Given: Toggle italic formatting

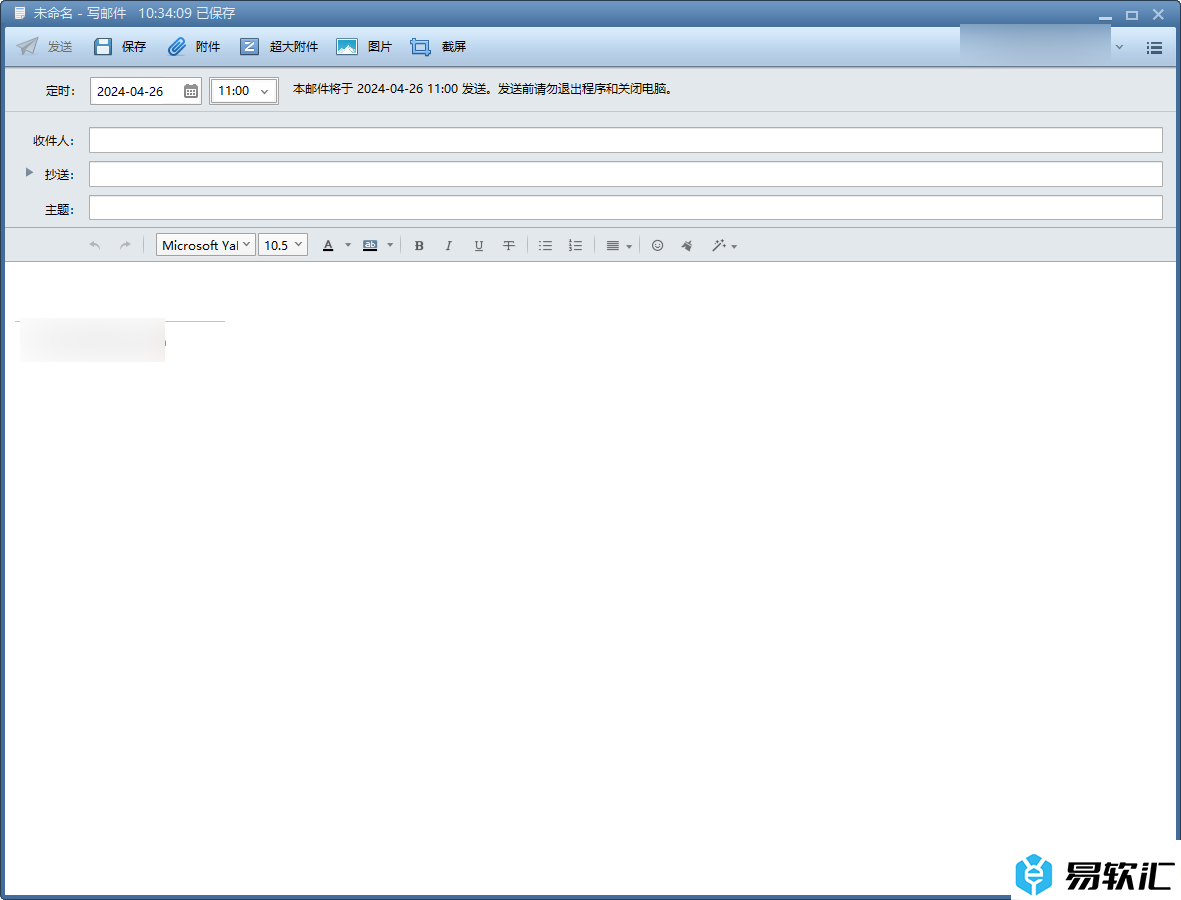Looking at the screenshot, I should [x=449, y=246].
